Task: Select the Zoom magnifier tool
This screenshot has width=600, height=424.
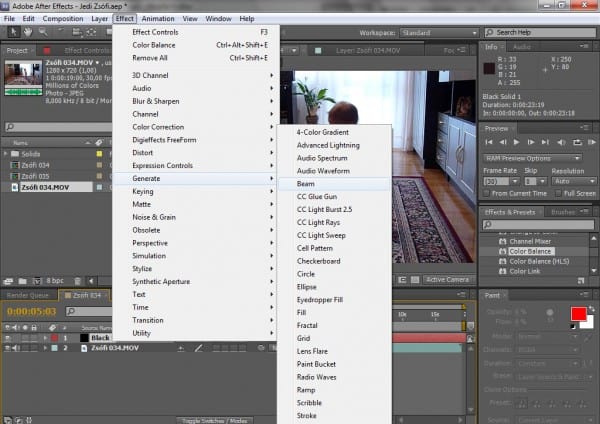Action: (x=41, y=32)
